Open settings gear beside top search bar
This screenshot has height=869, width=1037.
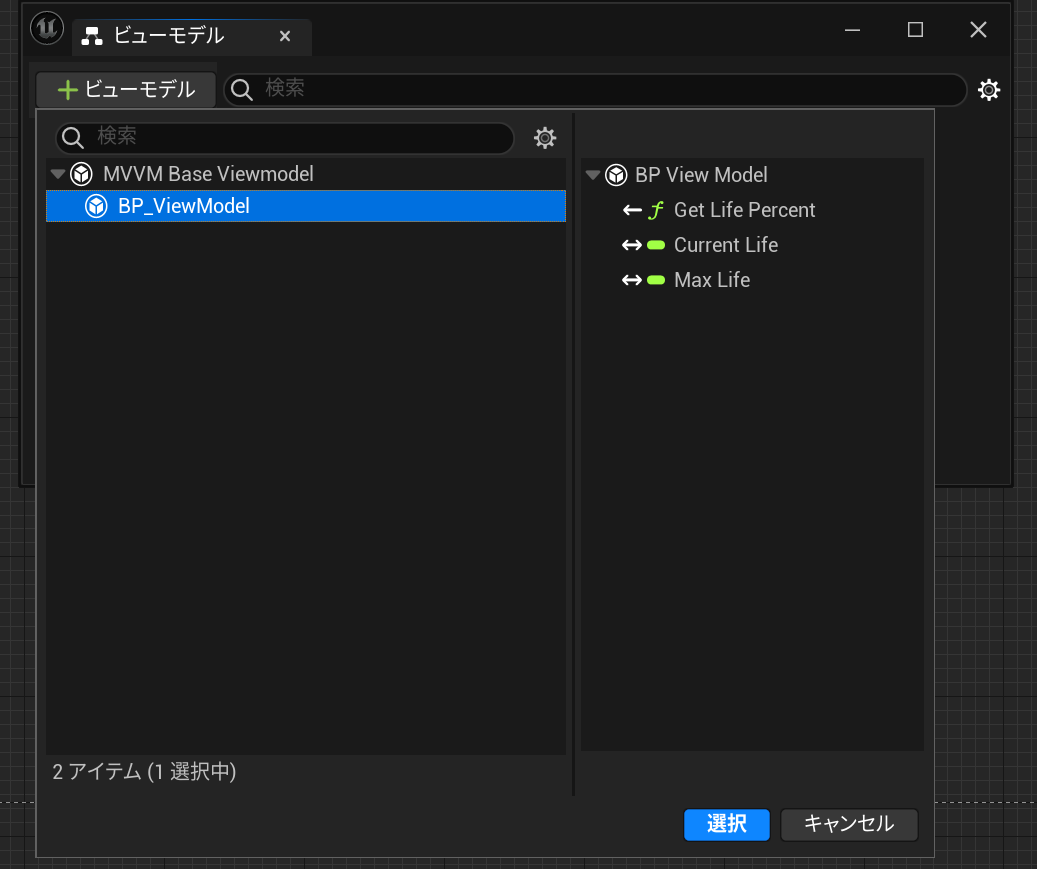tap(989, 90)
